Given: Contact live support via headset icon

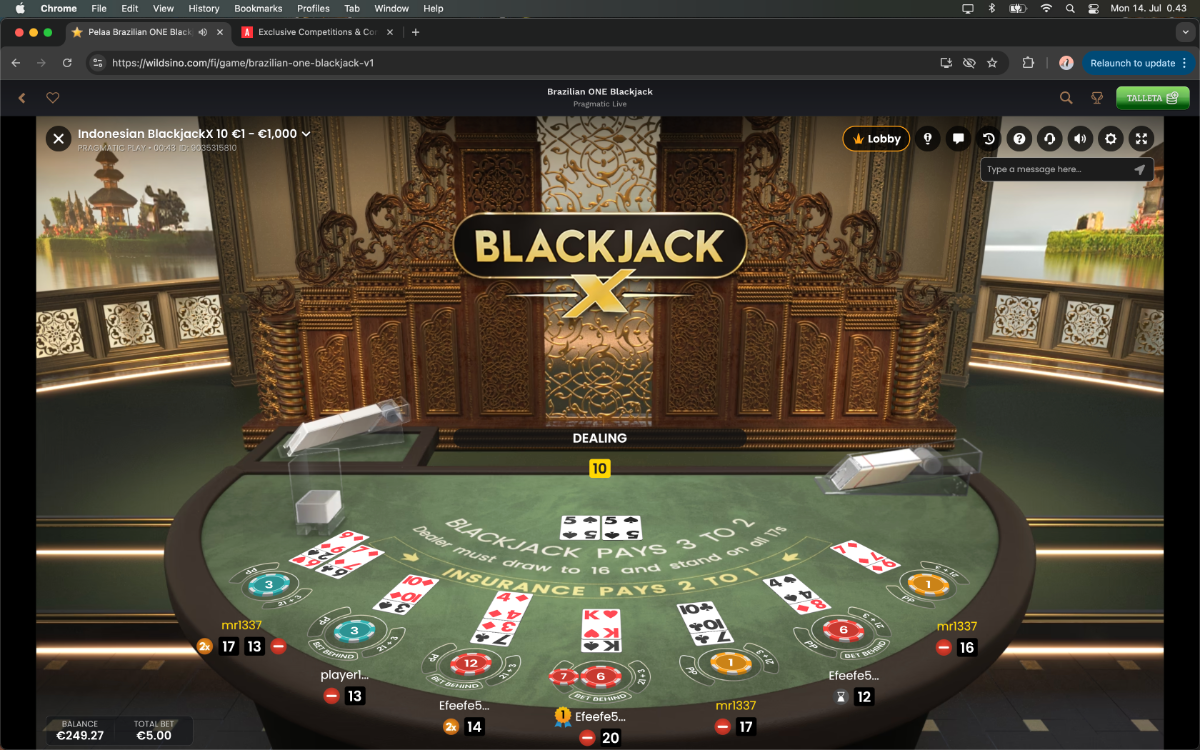Looking at the screenshot, I should tap(1049, 139).
